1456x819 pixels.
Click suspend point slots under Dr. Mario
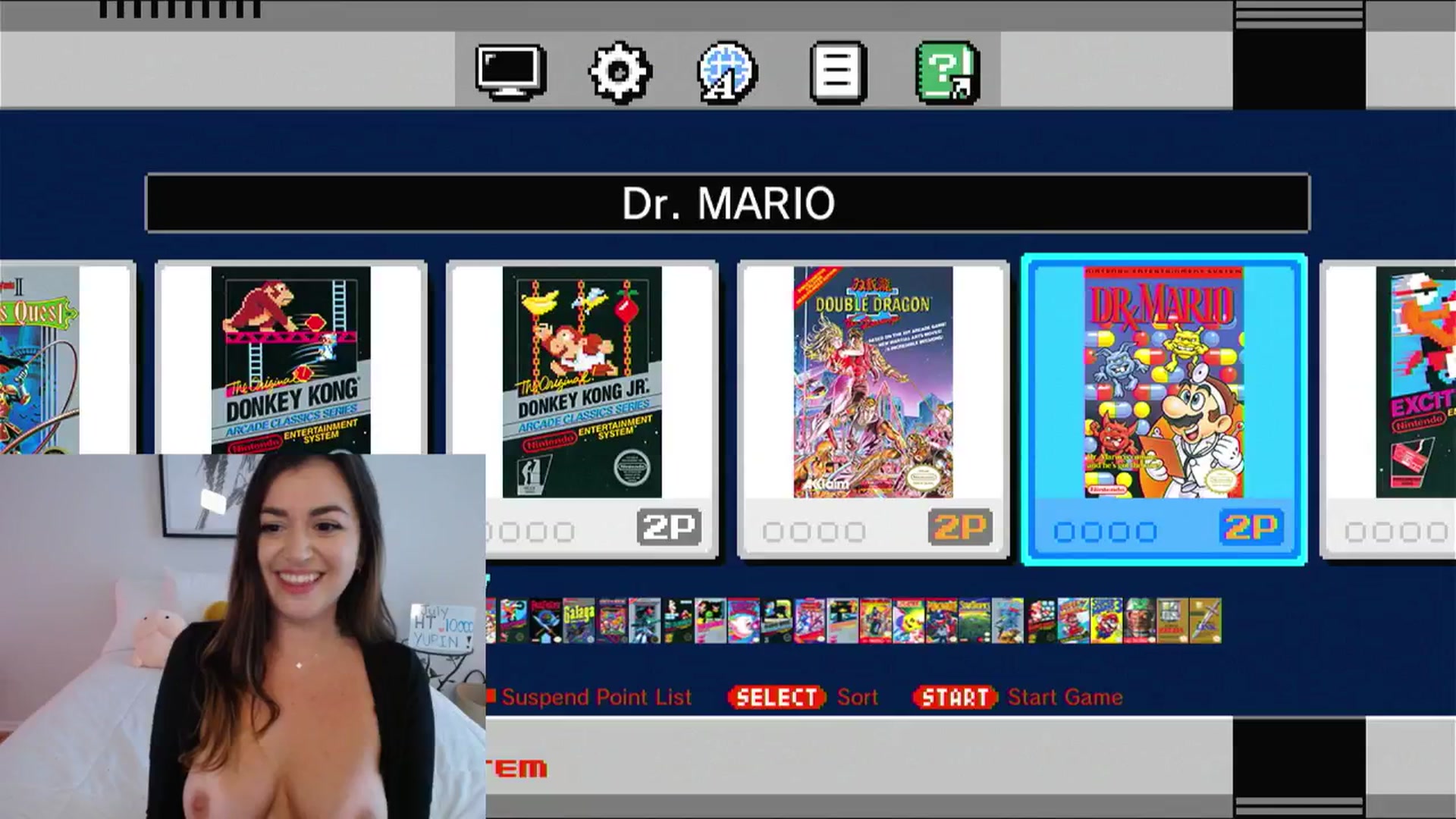pyautogui.click(x=1105, y=532)
